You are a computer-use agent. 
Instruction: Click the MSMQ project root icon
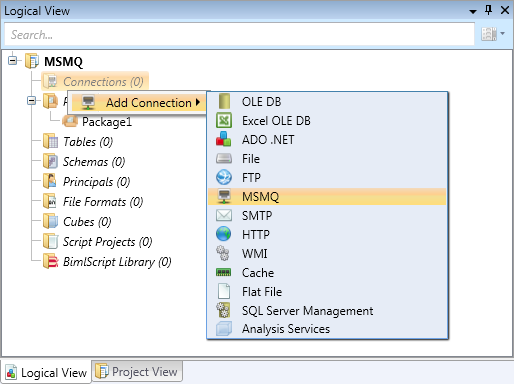click(32, 61)
